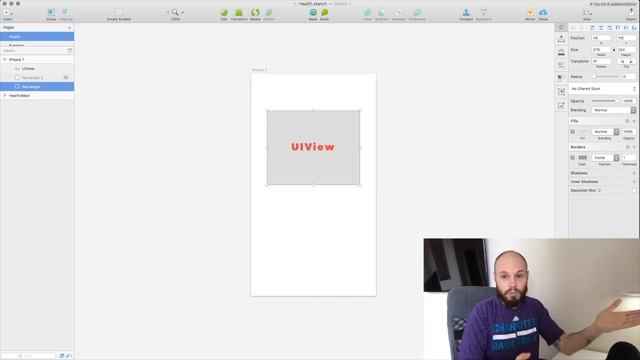Image resolution: width=640 pixels, height=360 pixels.
Task: Click the Ungroup toolbar icon
Action: (x=65, y=12)
